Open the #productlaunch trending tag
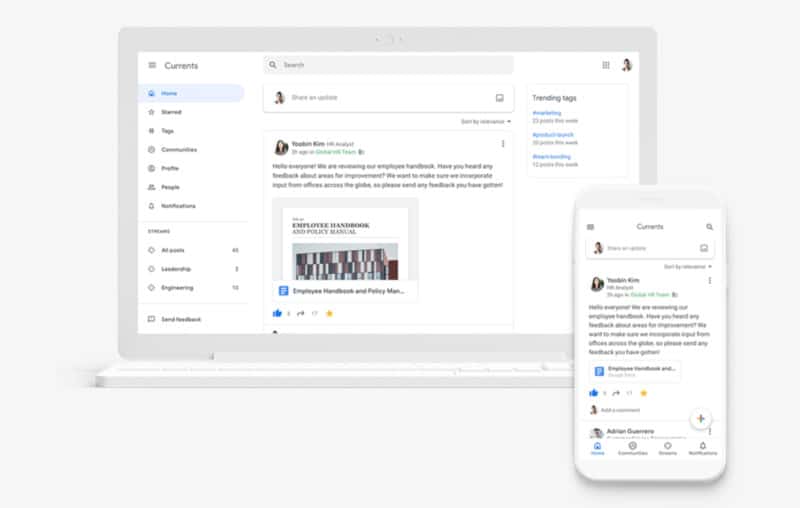Screen dimensions: 800x508 [553, 135]
